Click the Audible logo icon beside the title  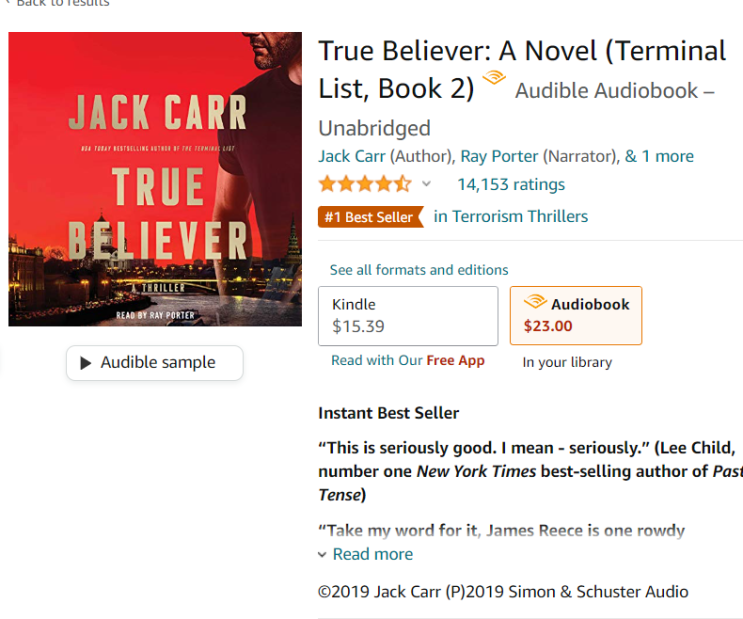click(494, 77)
